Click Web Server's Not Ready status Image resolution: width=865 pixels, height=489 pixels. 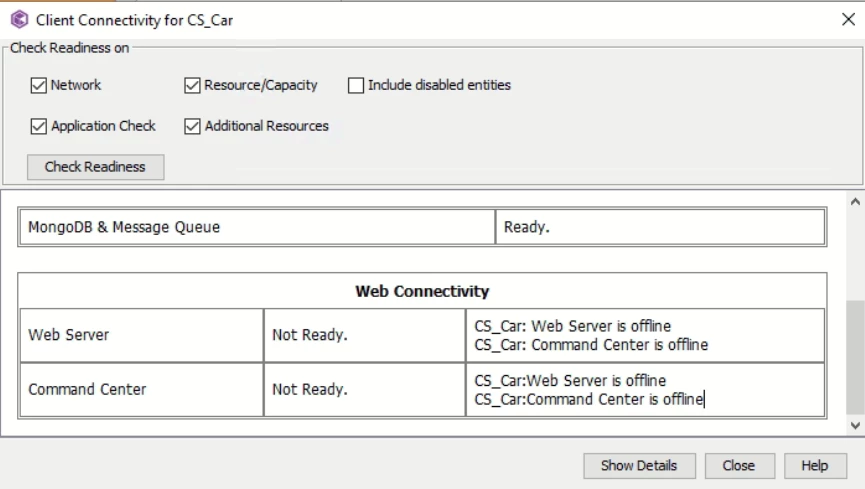310,335
